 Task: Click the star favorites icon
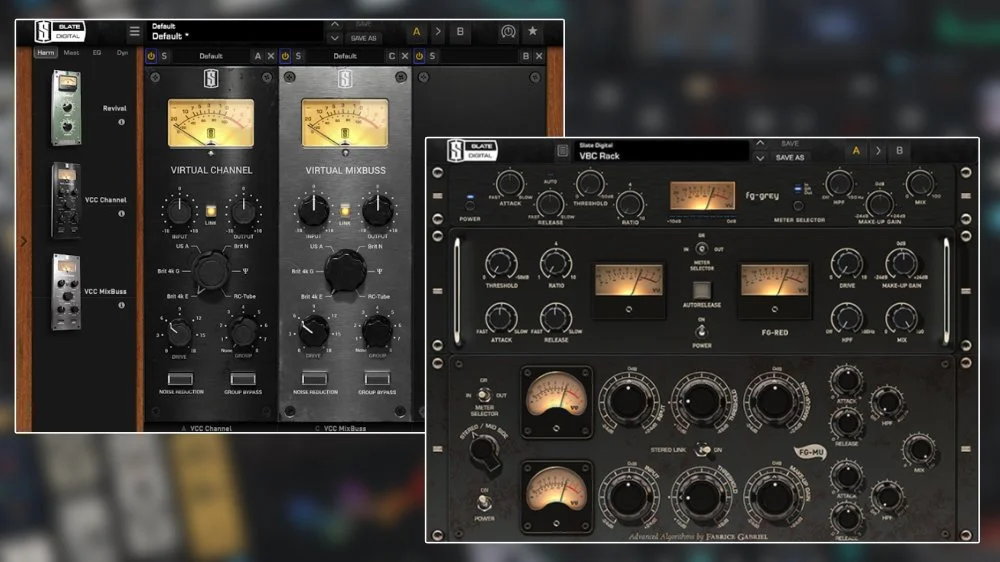(533, 31)
